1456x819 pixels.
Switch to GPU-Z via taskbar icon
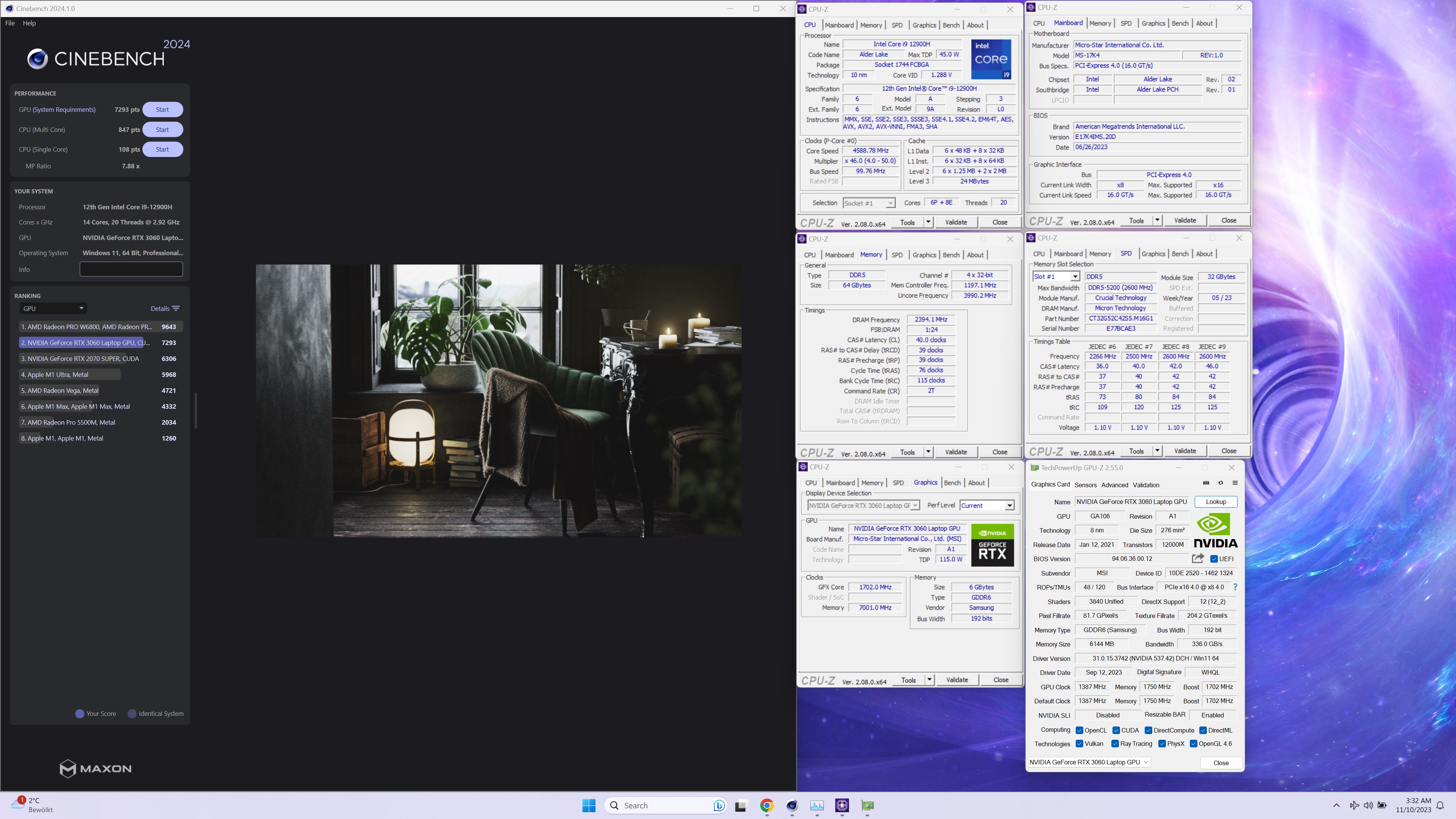(868, 805)
